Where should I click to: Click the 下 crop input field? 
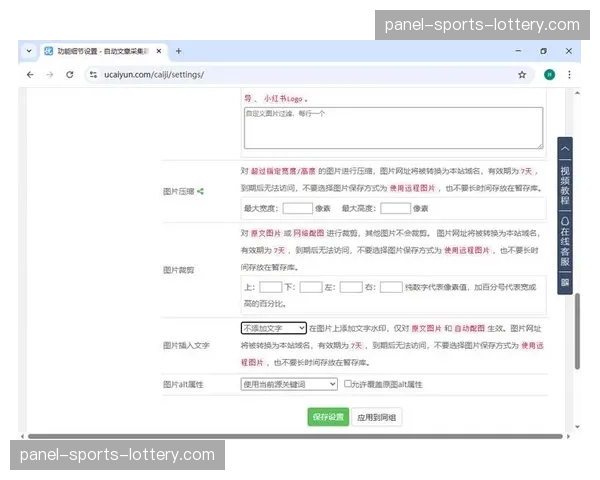[x=311, y=287]
